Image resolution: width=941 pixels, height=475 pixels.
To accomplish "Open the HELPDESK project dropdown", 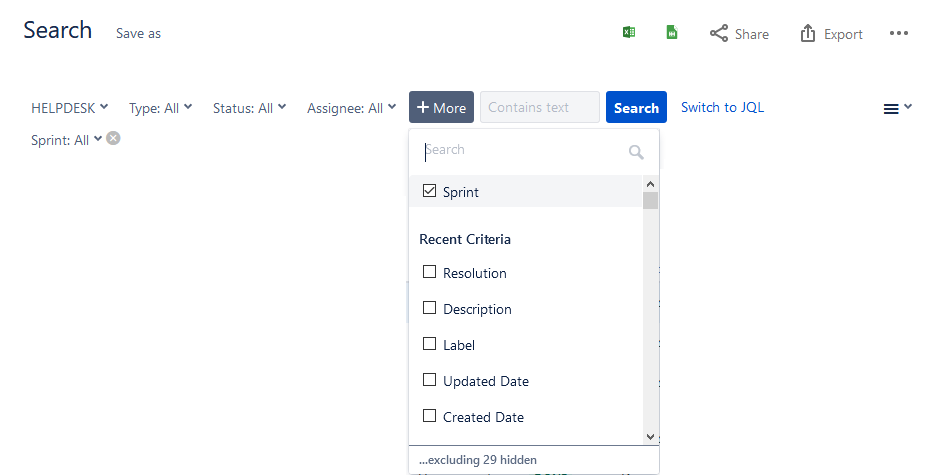I will pyautogui.click(x=70, y=108).
